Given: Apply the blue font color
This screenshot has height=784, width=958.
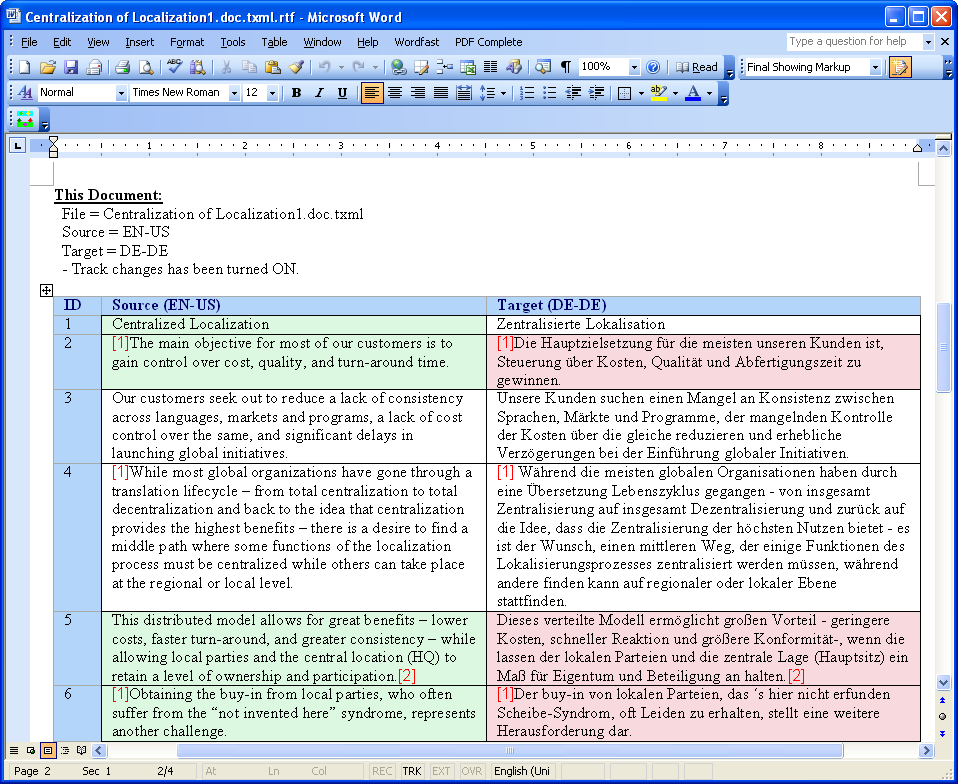Looking at the screenshot, I should (693, 93).
